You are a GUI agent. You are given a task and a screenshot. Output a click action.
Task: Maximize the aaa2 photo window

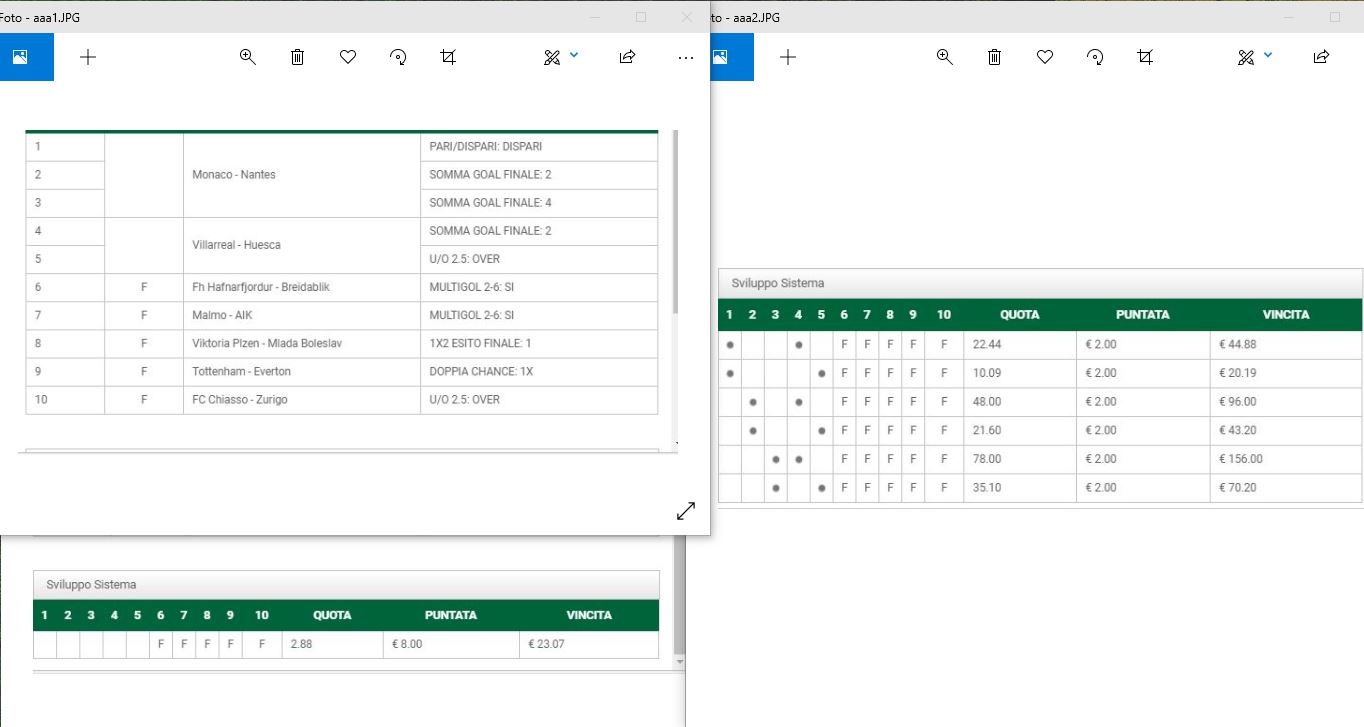pyautogui.click(x=1335, y=17)
